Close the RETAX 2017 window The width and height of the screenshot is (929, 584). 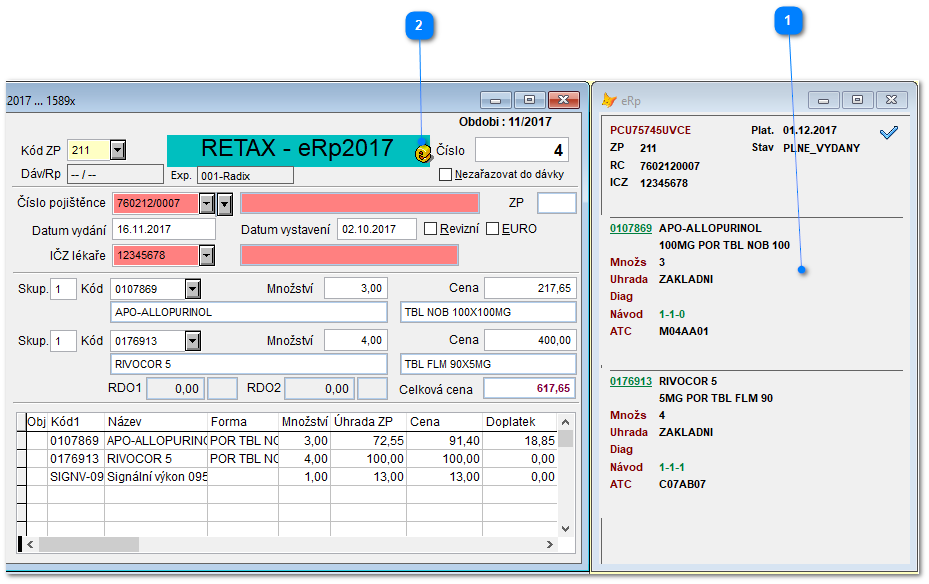click(563, 100)
